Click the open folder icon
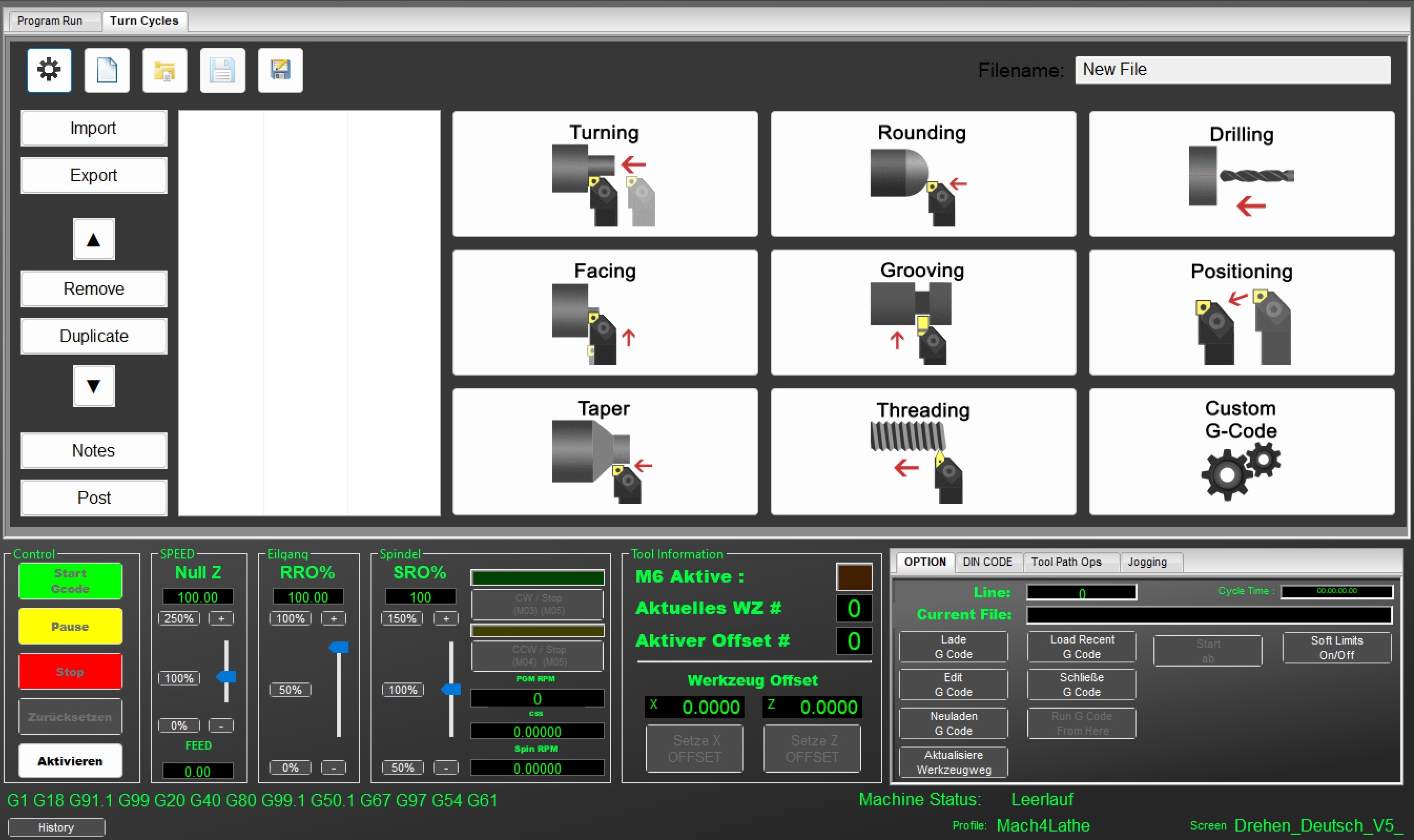This screenshot has height=840, width=1414. tap(164, 70)
